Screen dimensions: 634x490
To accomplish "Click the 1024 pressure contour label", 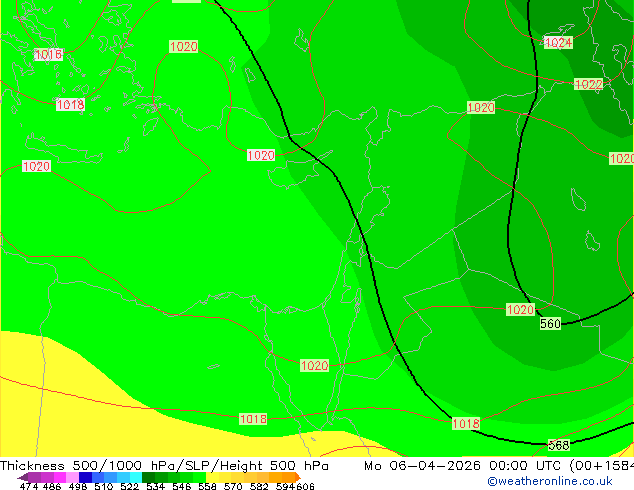I will tap(558, 42).
